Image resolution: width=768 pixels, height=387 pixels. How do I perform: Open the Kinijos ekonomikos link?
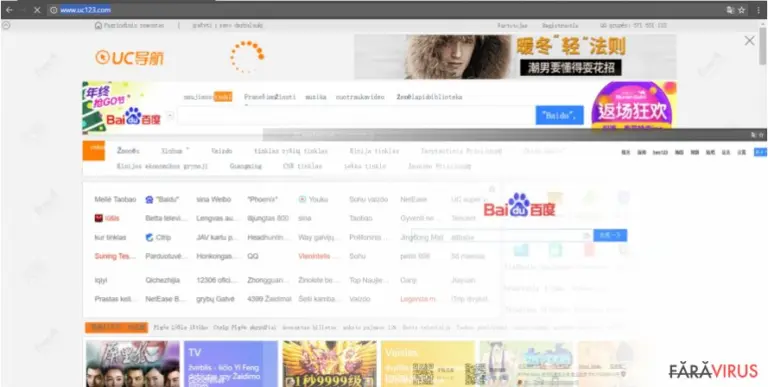point(162,167)
